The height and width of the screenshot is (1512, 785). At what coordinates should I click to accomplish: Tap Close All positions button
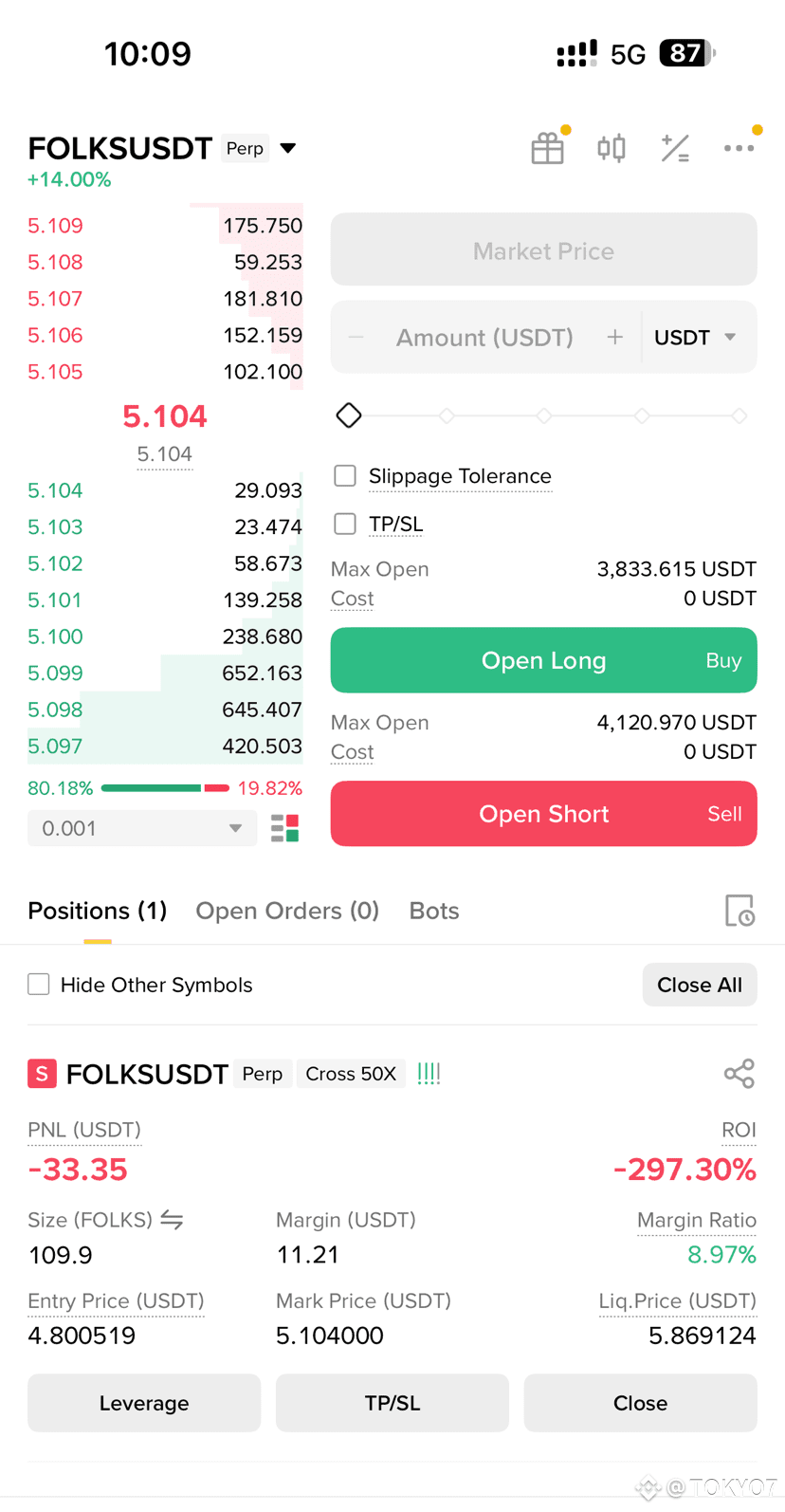(700, 985)
